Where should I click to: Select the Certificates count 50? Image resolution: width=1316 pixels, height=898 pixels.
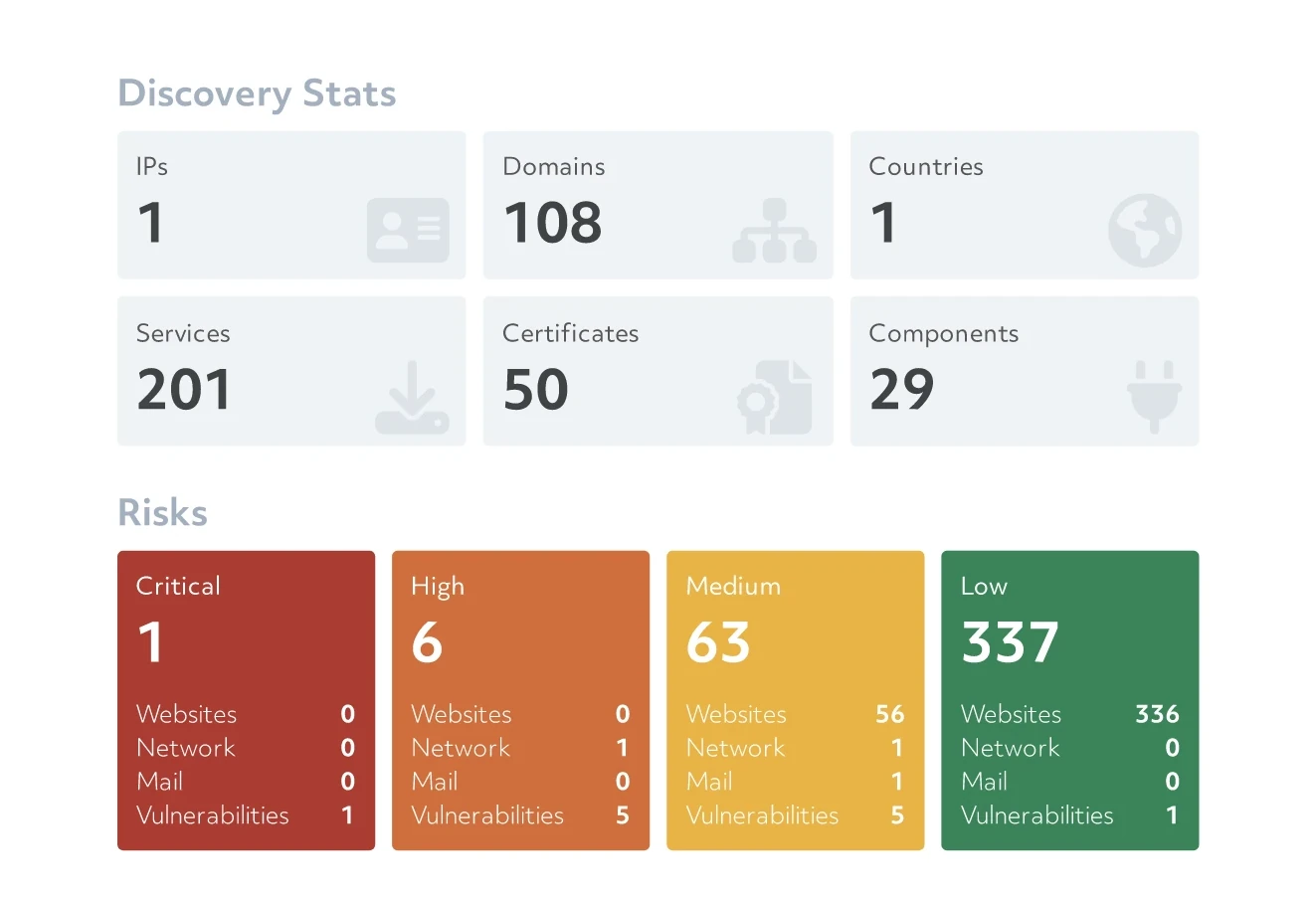pyautogui.click(x=536, y=389)
